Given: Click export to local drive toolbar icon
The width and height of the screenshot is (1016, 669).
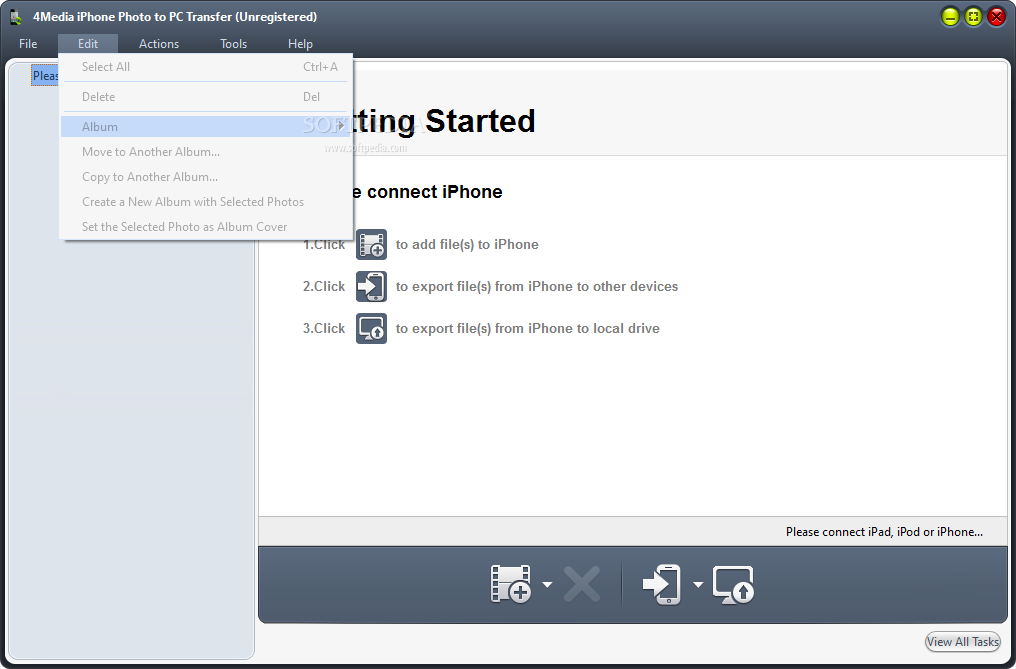Looking at the screenshot, I should (733, 584).
